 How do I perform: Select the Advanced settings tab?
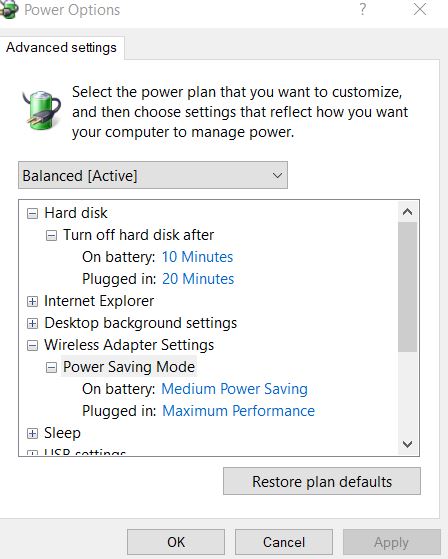click(61, 48)
